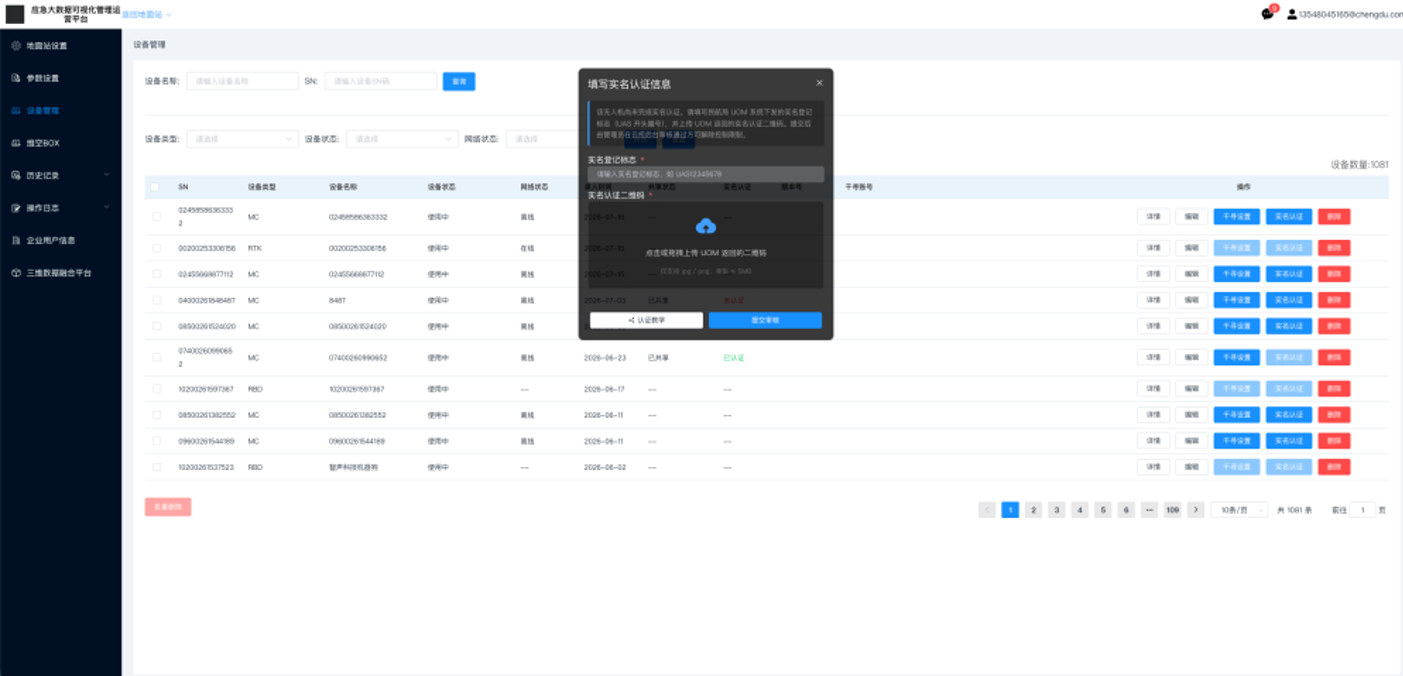
Task: Go to page 3
Action: (1056, 510)
